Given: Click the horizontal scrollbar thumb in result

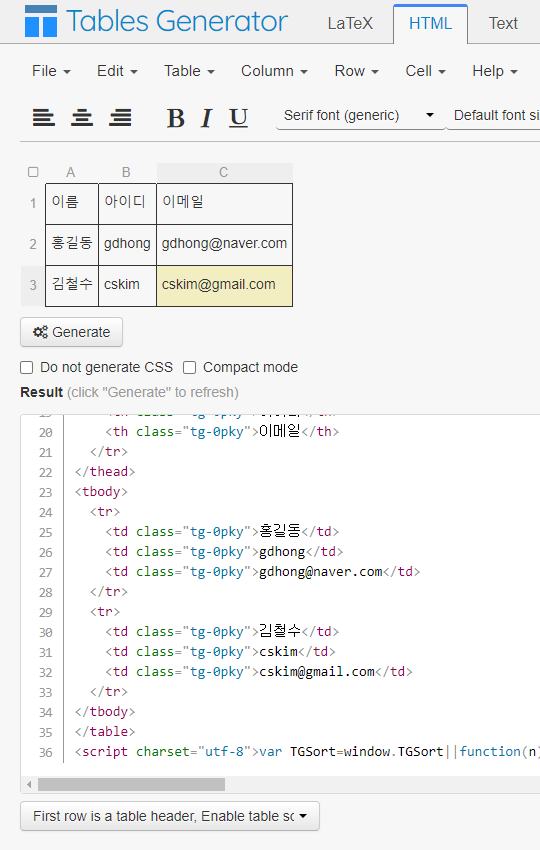Looking at the screenshot, I should point(131,784).
